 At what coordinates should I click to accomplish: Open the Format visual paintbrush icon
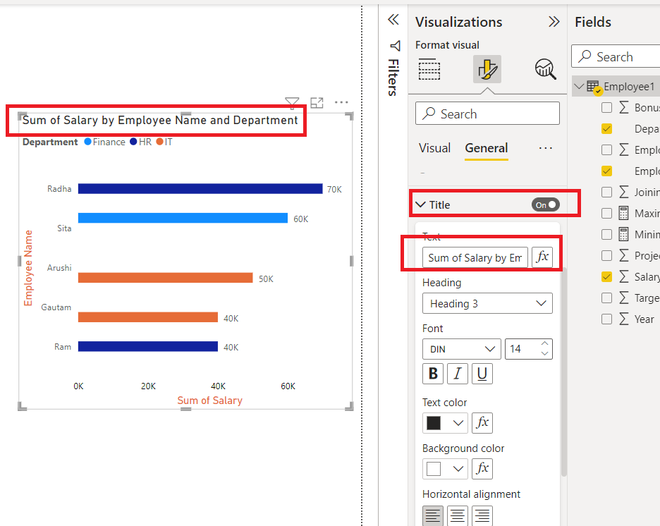487,69
